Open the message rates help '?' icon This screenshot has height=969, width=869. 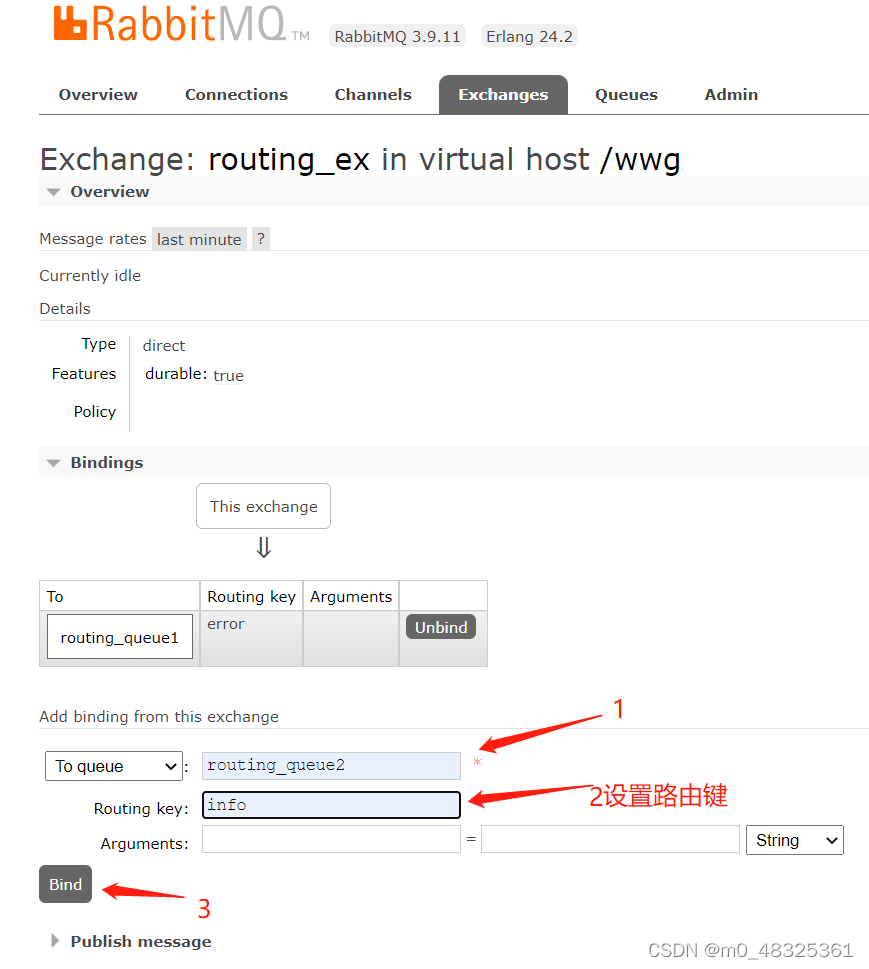[261, 239]
